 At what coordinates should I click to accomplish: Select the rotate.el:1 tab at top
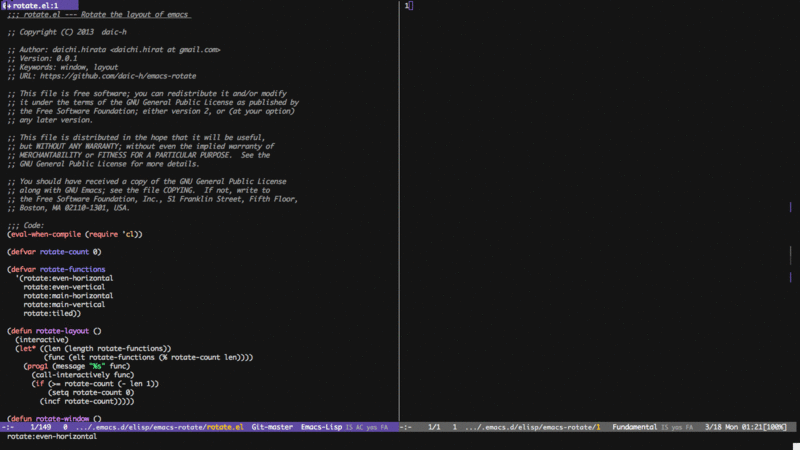(40, 5)
